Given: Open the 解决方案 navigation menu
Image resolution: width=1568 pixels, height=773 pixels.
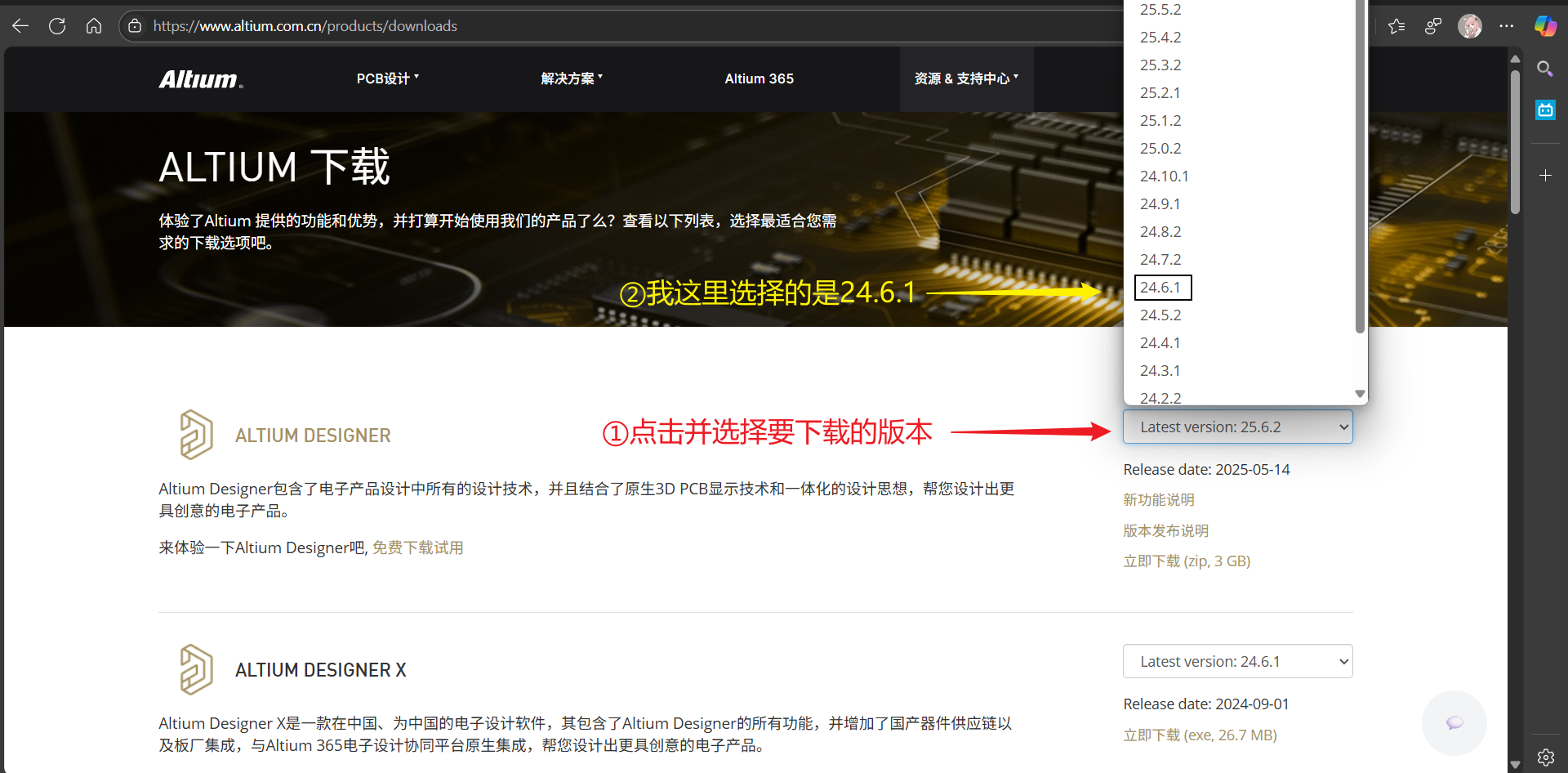Looking at the screenshot, I should (572, 78).
